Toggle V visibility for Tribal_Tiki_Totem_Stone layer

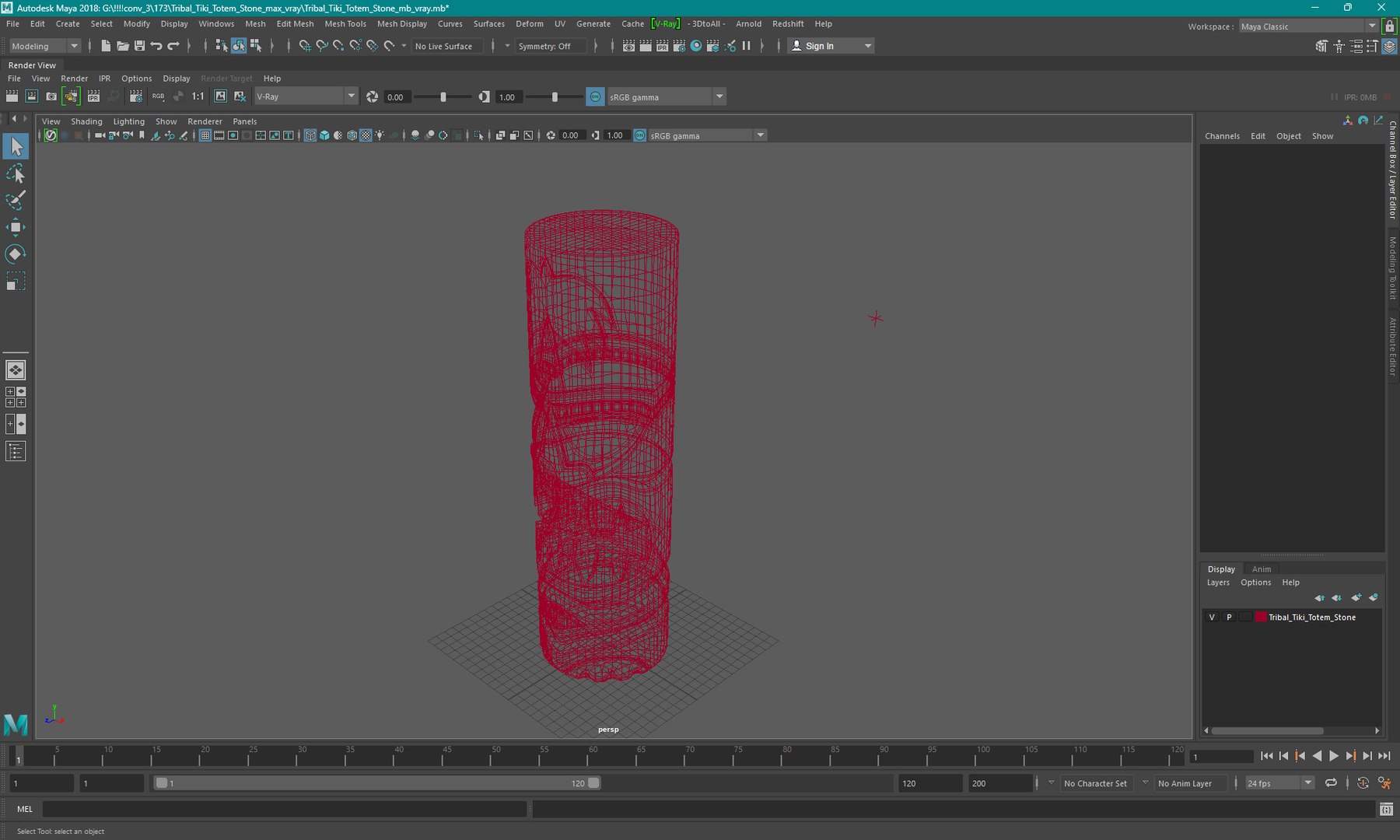point(1212,617)
